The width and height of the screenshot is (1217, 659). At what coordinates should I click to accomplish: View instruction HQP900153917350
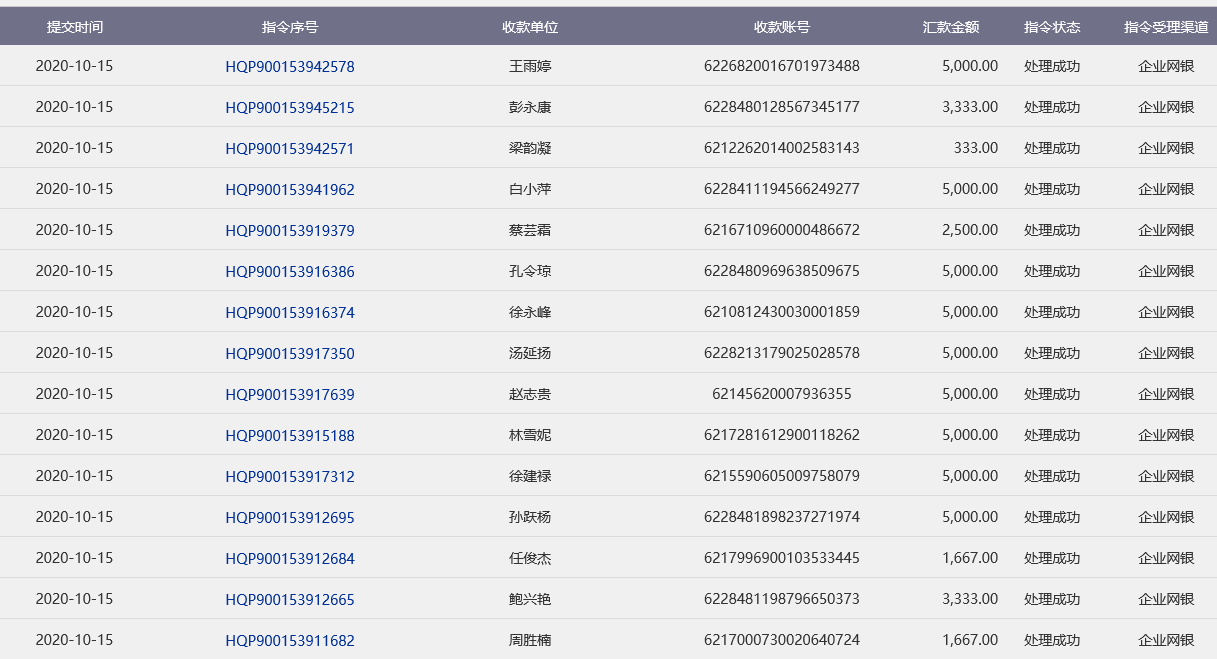[290, 354]
